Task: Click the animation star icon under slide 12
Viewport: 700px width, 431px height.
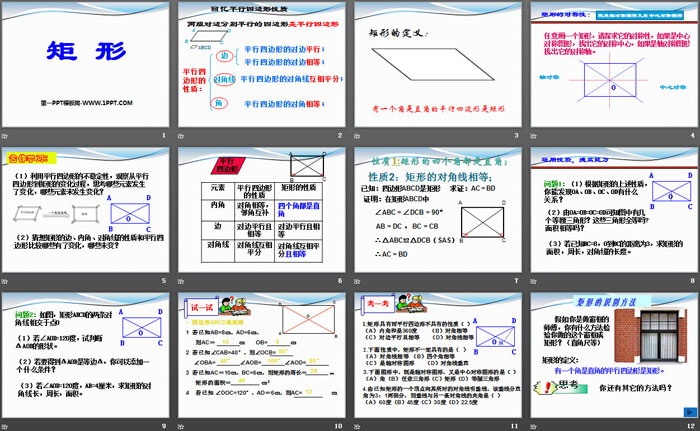Action: [533, 427]
